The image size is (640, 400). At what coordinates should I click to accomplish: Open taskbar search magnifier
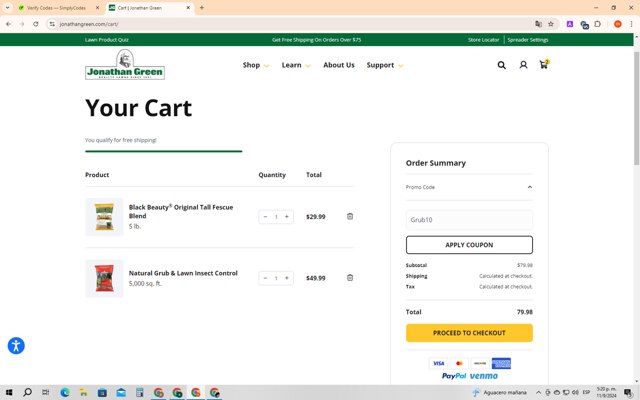[x=27, y=393]
